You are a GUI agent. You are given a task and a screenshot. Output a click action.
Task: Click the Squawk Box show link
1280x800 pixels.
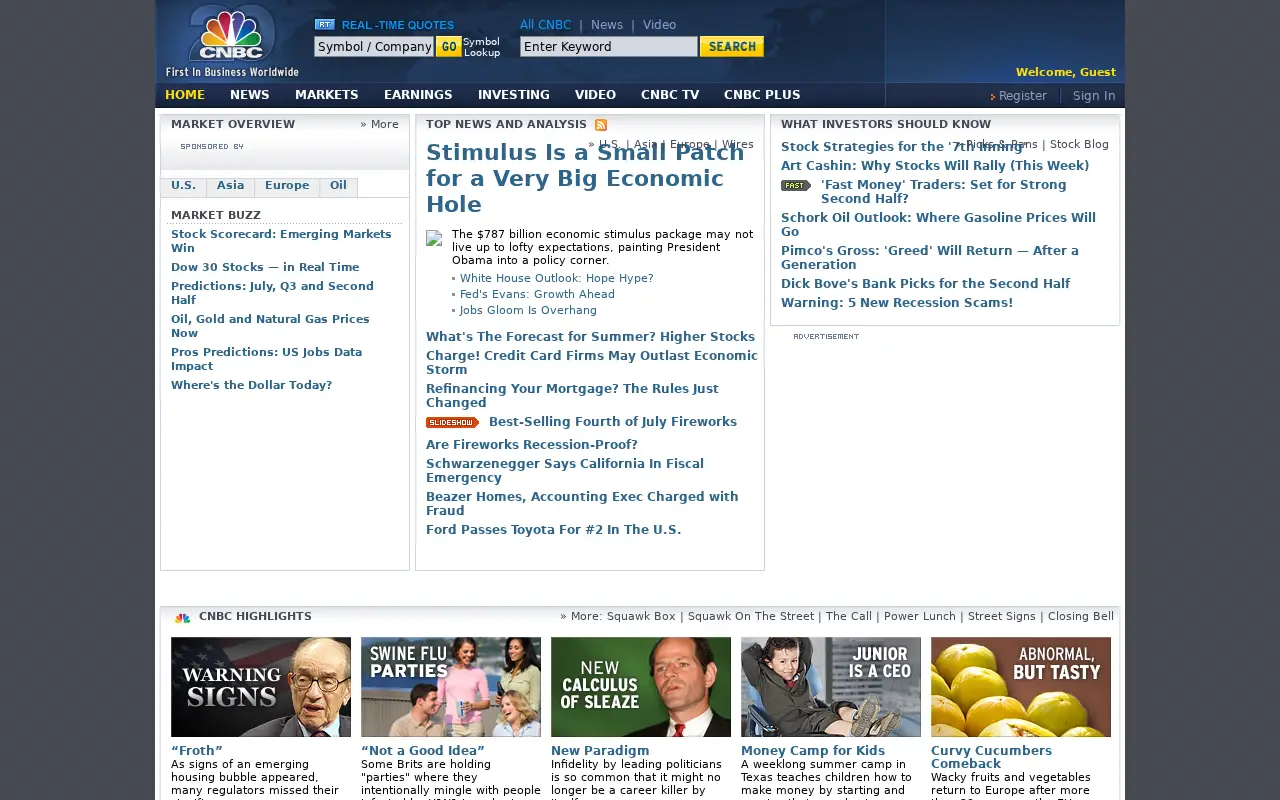pyautogui.click(x=641, y=617)
